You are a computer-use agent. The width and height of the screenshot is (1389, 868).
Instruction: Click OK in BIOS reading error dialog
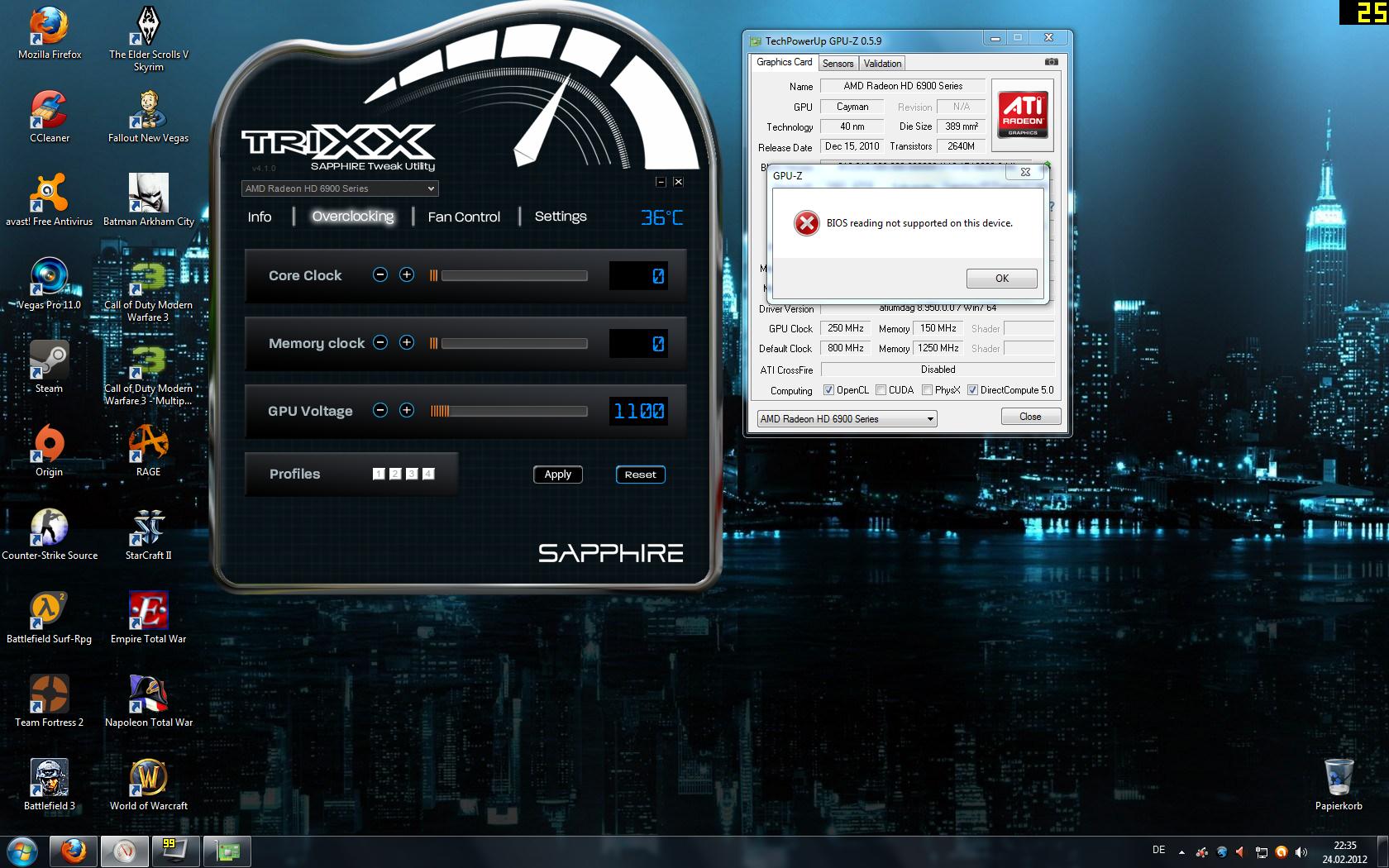click(x=1002, y=279)
